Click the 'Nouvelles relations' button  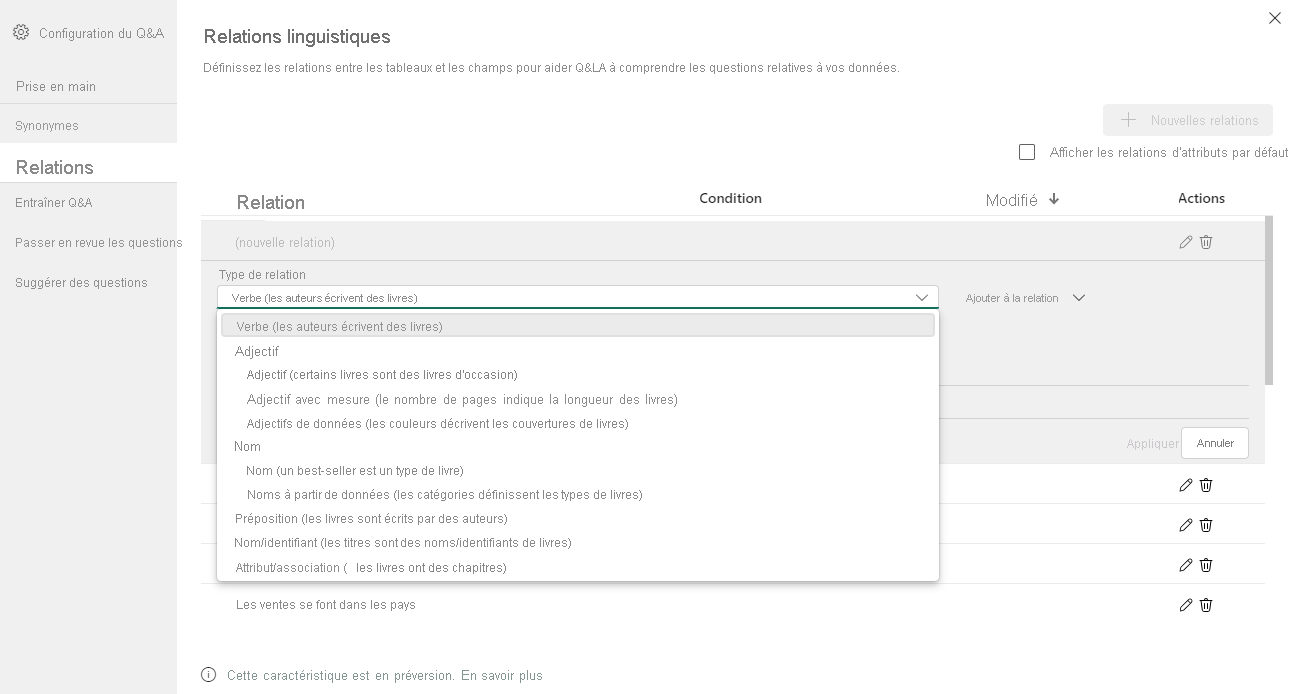(x=1188, y=120)
